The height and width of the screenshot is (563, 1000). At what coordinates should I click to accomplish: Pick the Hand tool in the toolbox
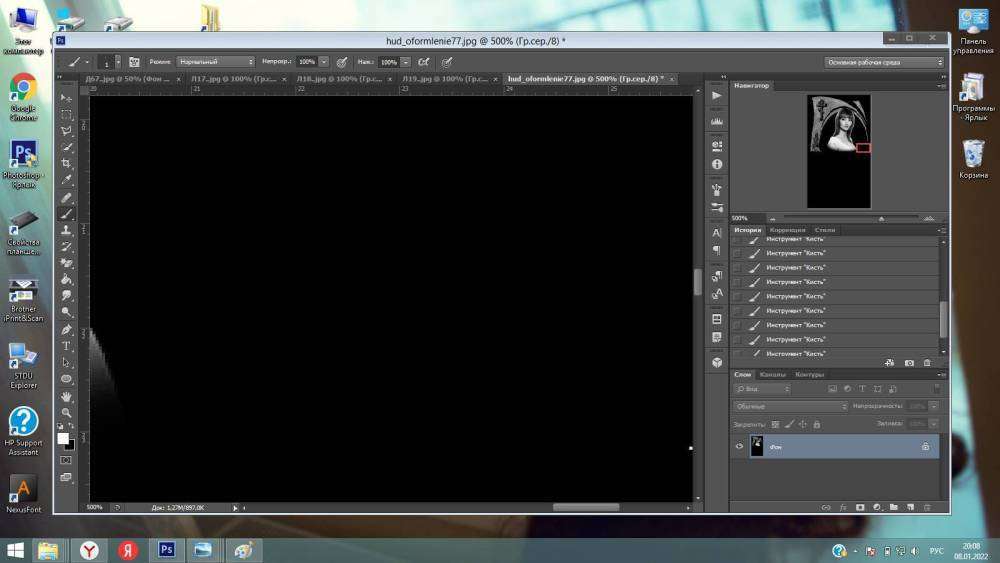coord(67,396)
